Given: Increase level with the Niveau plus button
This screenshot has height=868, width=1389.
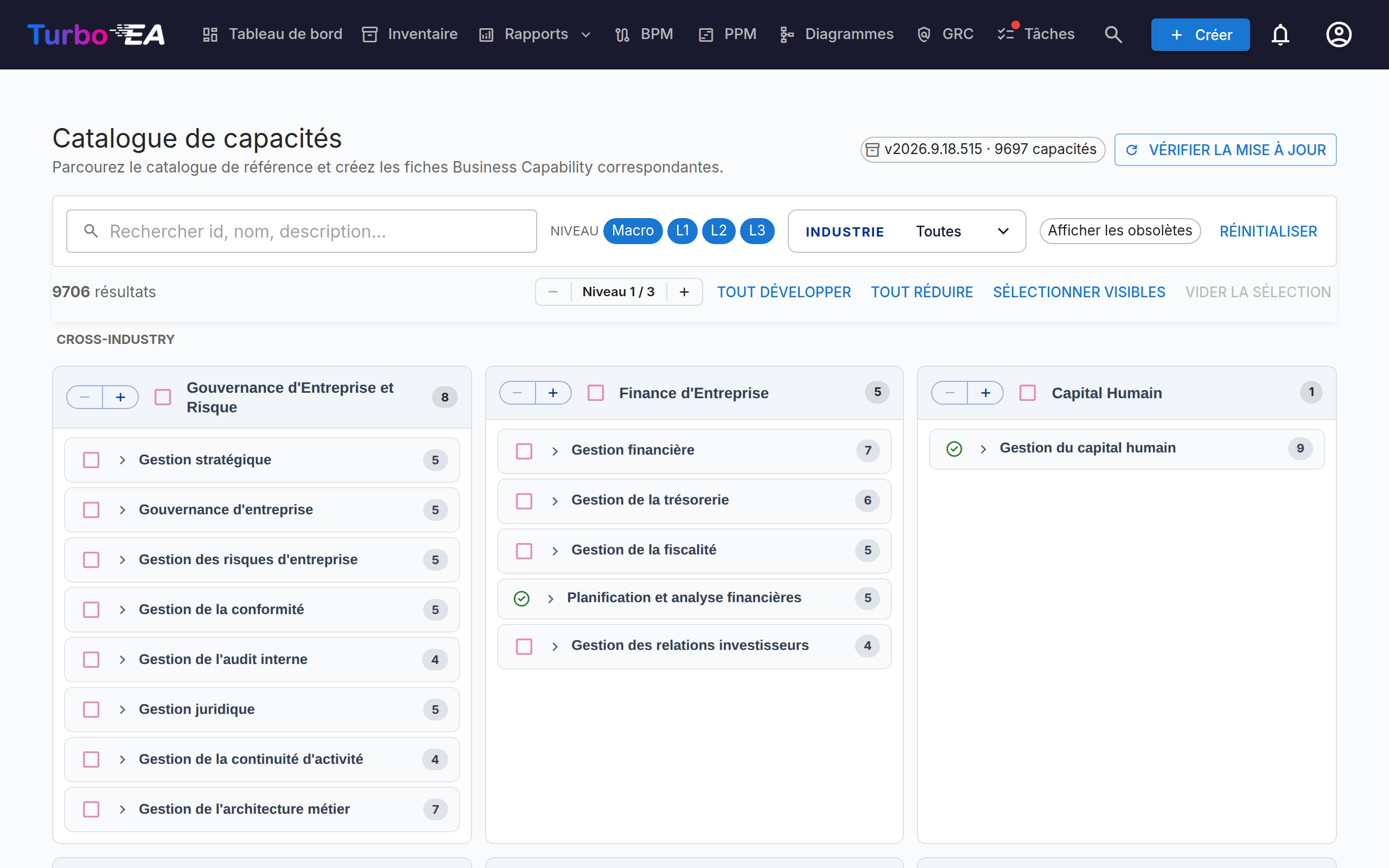Looking at the screenshot, I should (684, 292).
